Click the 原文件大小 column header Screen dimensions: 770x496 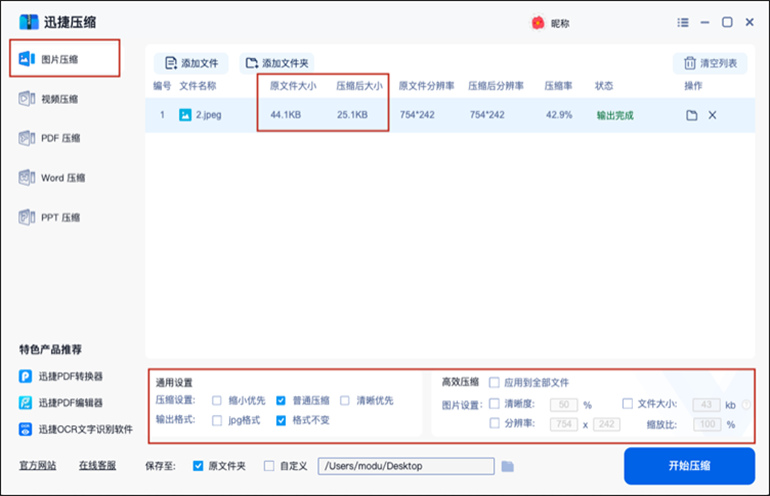coord(293,86)
